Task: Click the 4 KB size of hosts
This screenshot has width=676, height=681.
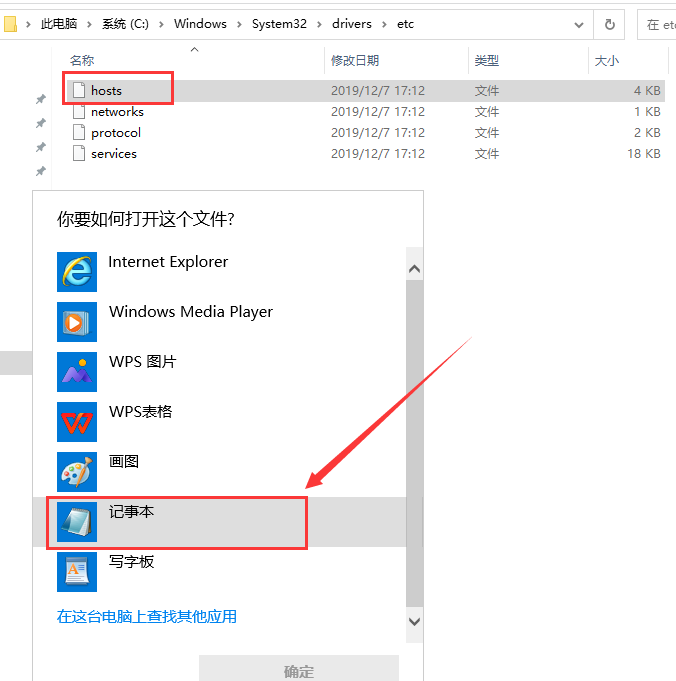Action: [x=647, y=90]
